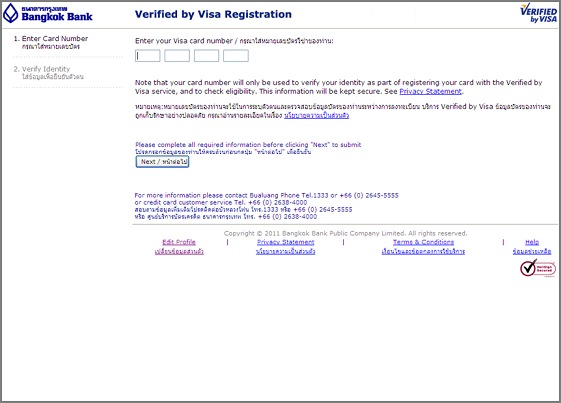Open the footer Privacy Statement link

pos(286,242)
